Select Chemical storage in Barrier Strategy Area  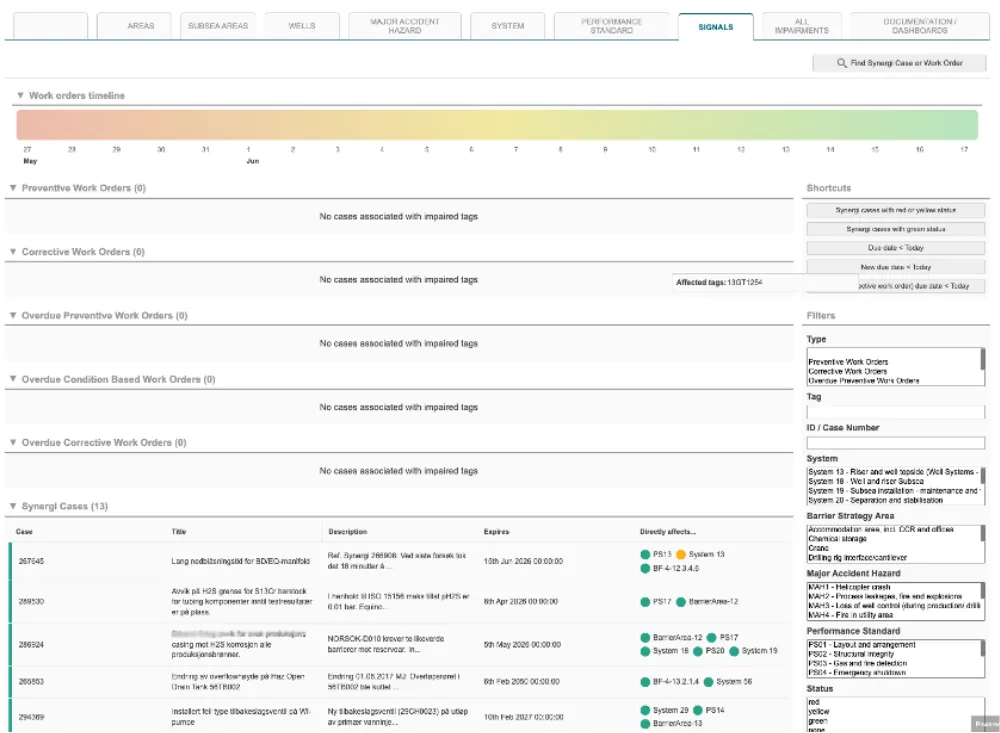point(837,539)
